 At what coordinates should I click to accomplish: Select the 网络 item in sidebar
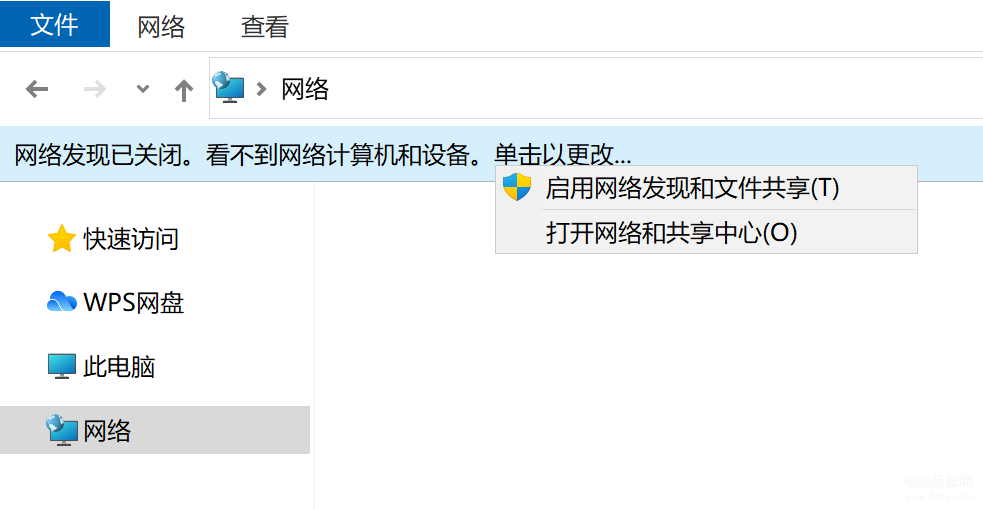tap(155, 430)
